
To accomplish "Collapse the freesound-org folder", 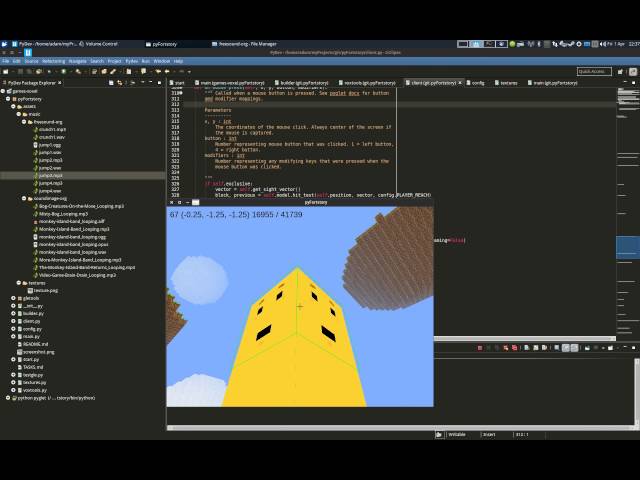I will click(24, 122).
